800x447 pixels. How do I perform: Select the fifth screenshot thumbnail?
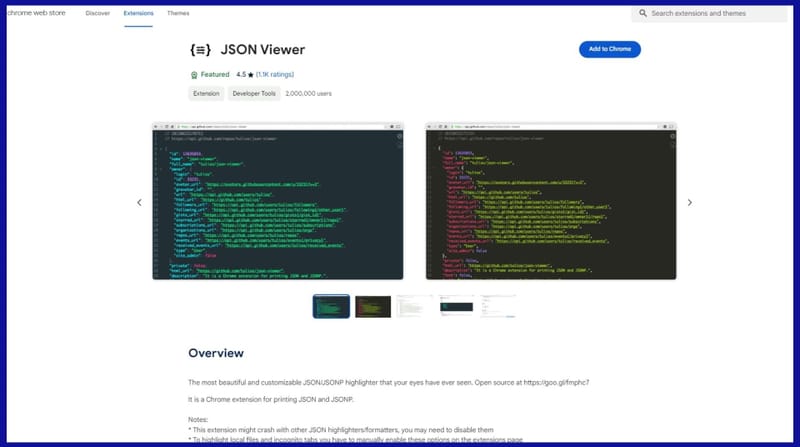[497, 306]
